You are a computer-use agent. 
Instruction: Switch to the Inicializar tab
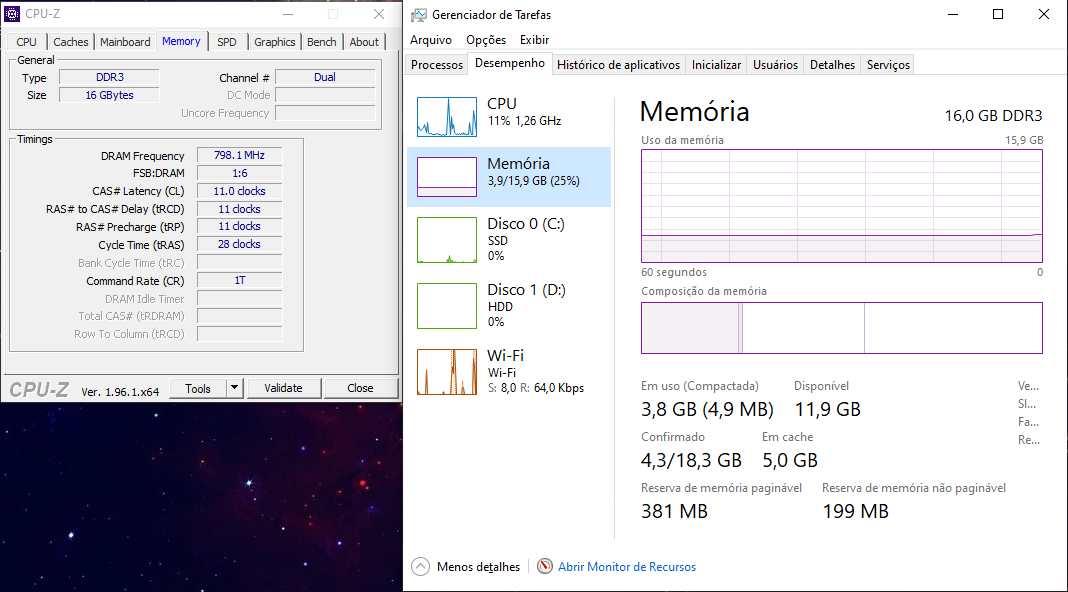717,65
